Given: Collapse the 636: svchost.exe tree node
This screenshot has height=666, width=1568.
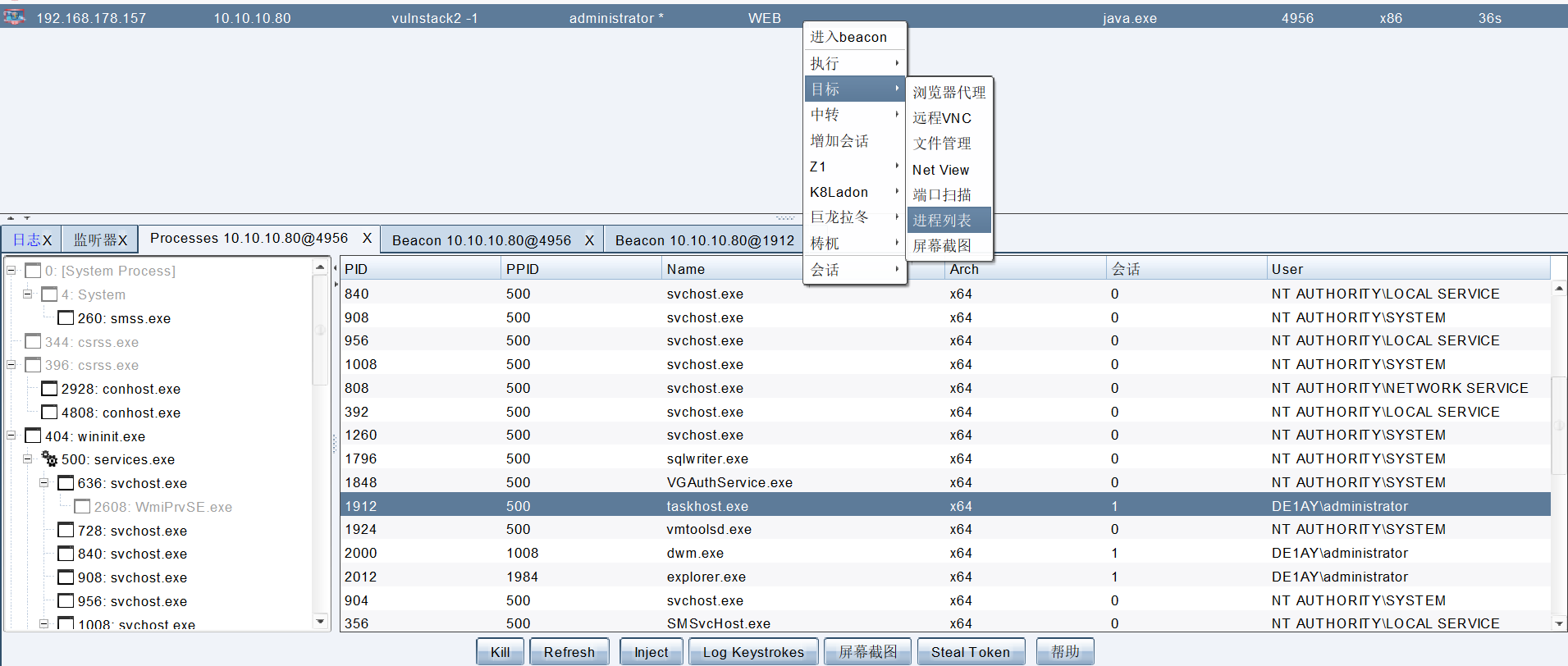Looking at the screenshot, I should point(44,483).
